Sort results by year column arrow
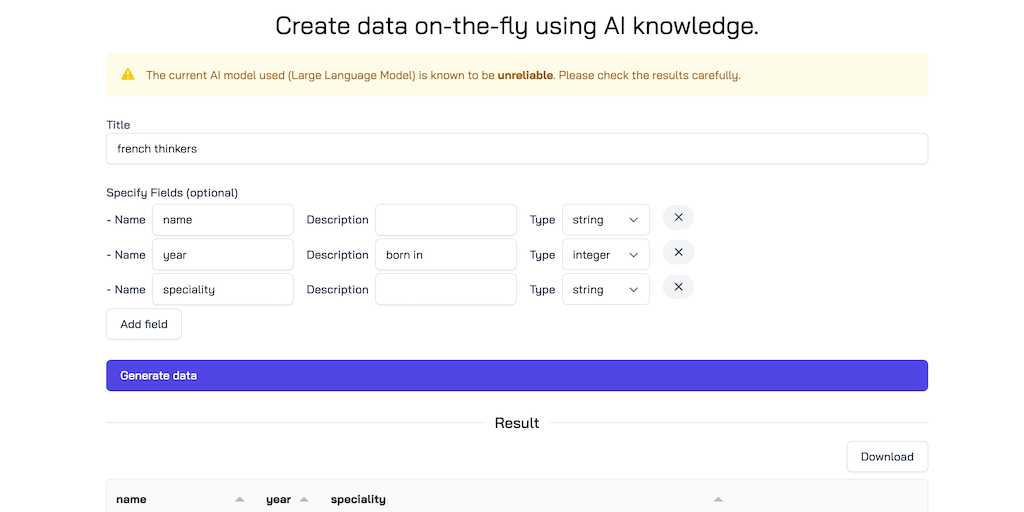Image resolution: width=1024 pixels, height=512 pixels. pos(304,499)
